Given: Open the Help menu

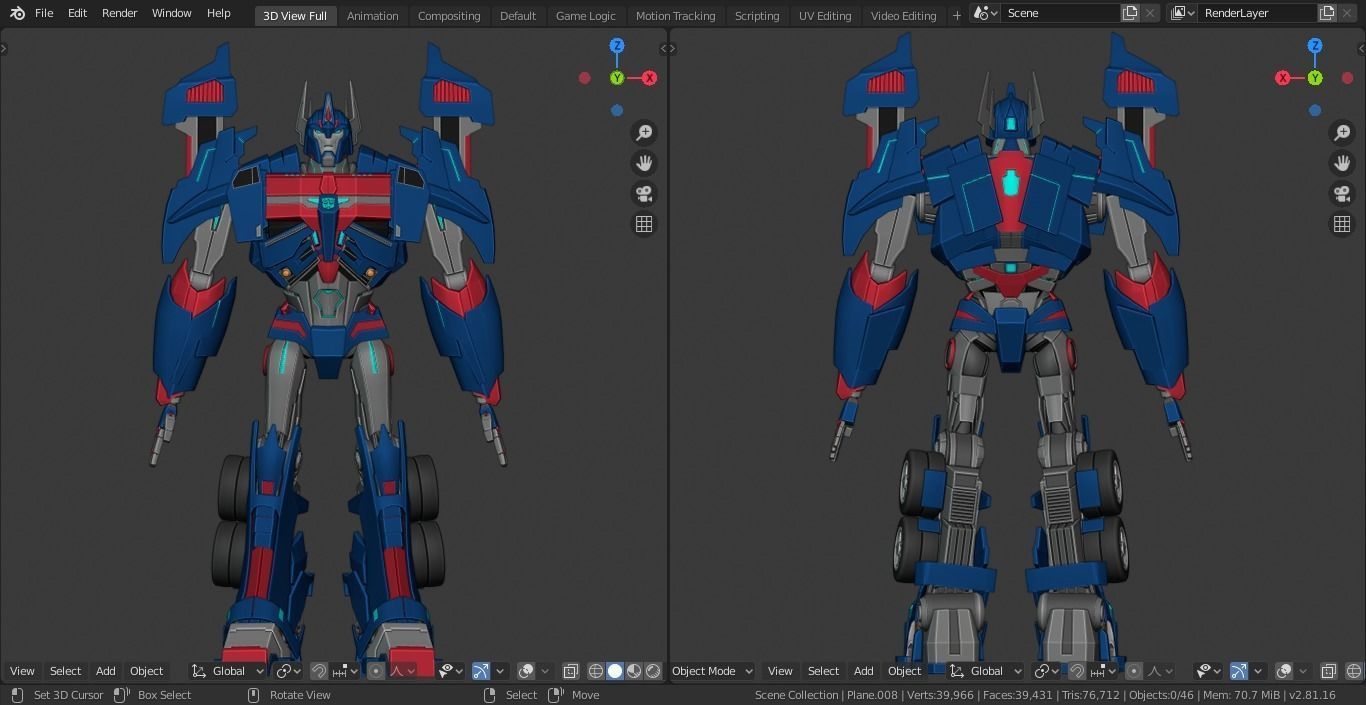Looking at the screenshot, I should [x=219, y=13].
